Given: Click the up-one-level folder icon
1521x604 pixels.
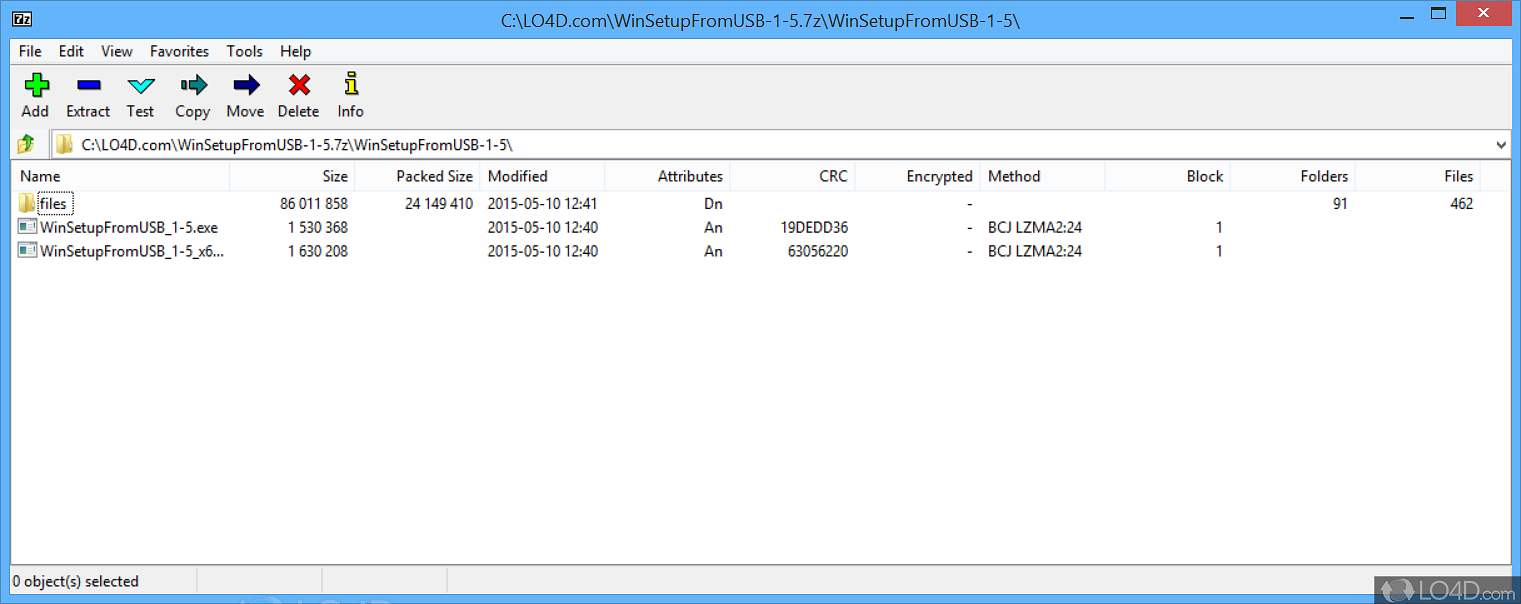Looking at the screenshot, I should (26, 143).
